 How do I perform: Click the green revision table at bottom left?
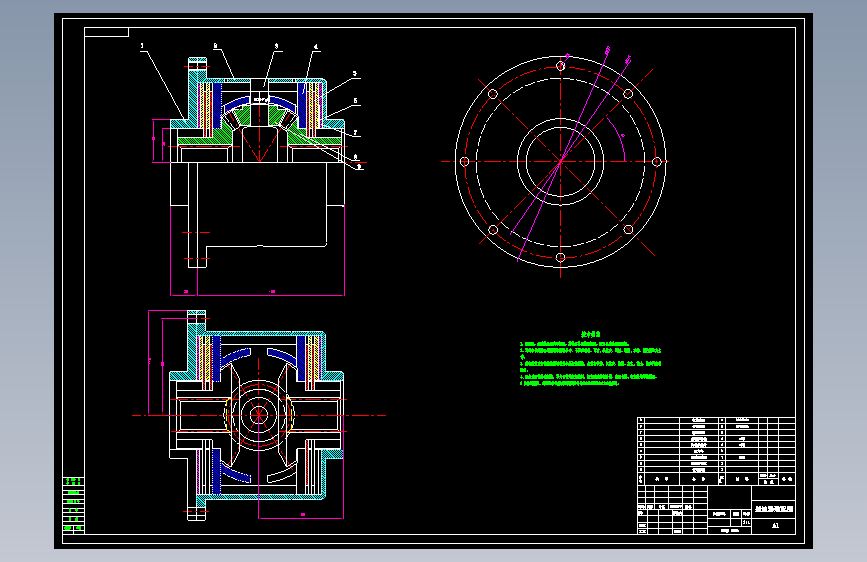coord(74,504)
